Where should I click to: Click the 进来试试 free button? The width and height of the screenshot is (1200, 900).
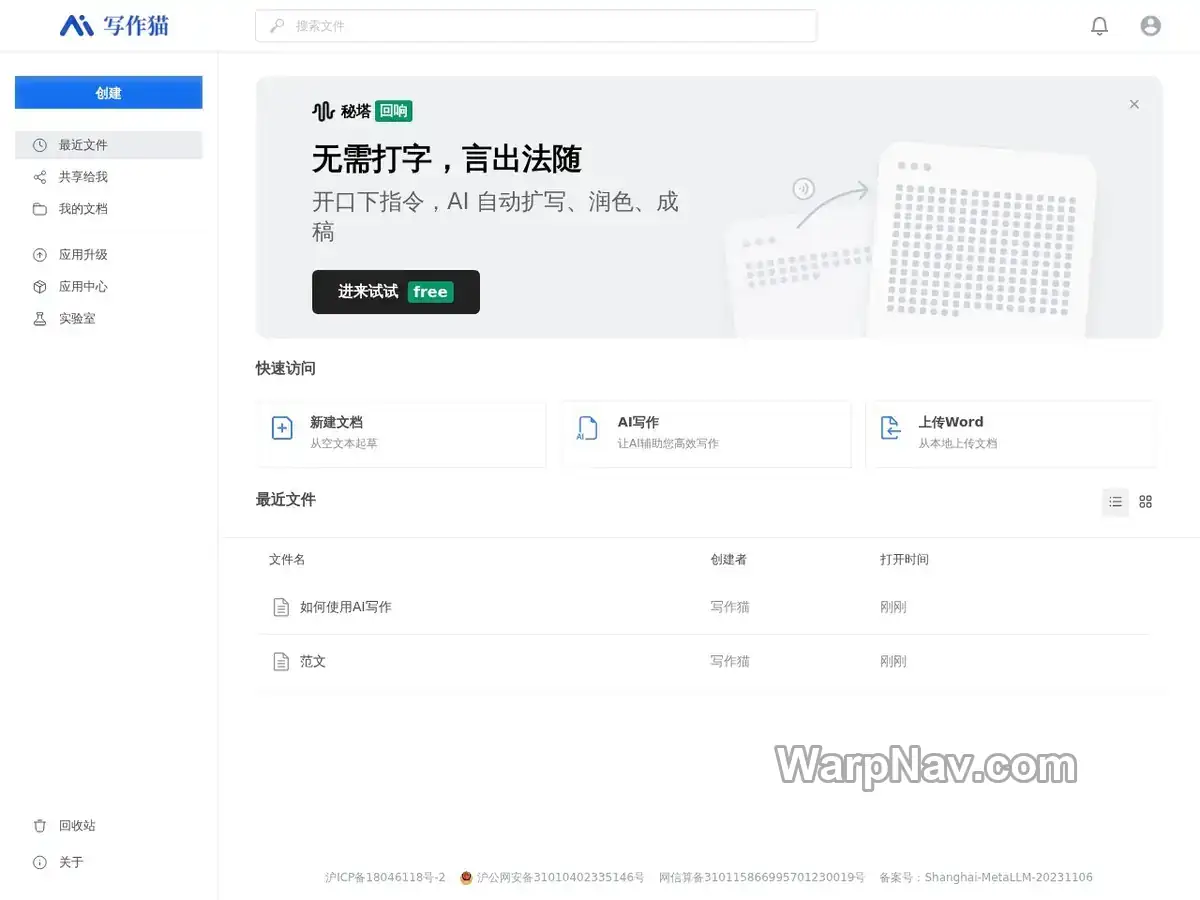pyautogui.click(x=396, y=292)
